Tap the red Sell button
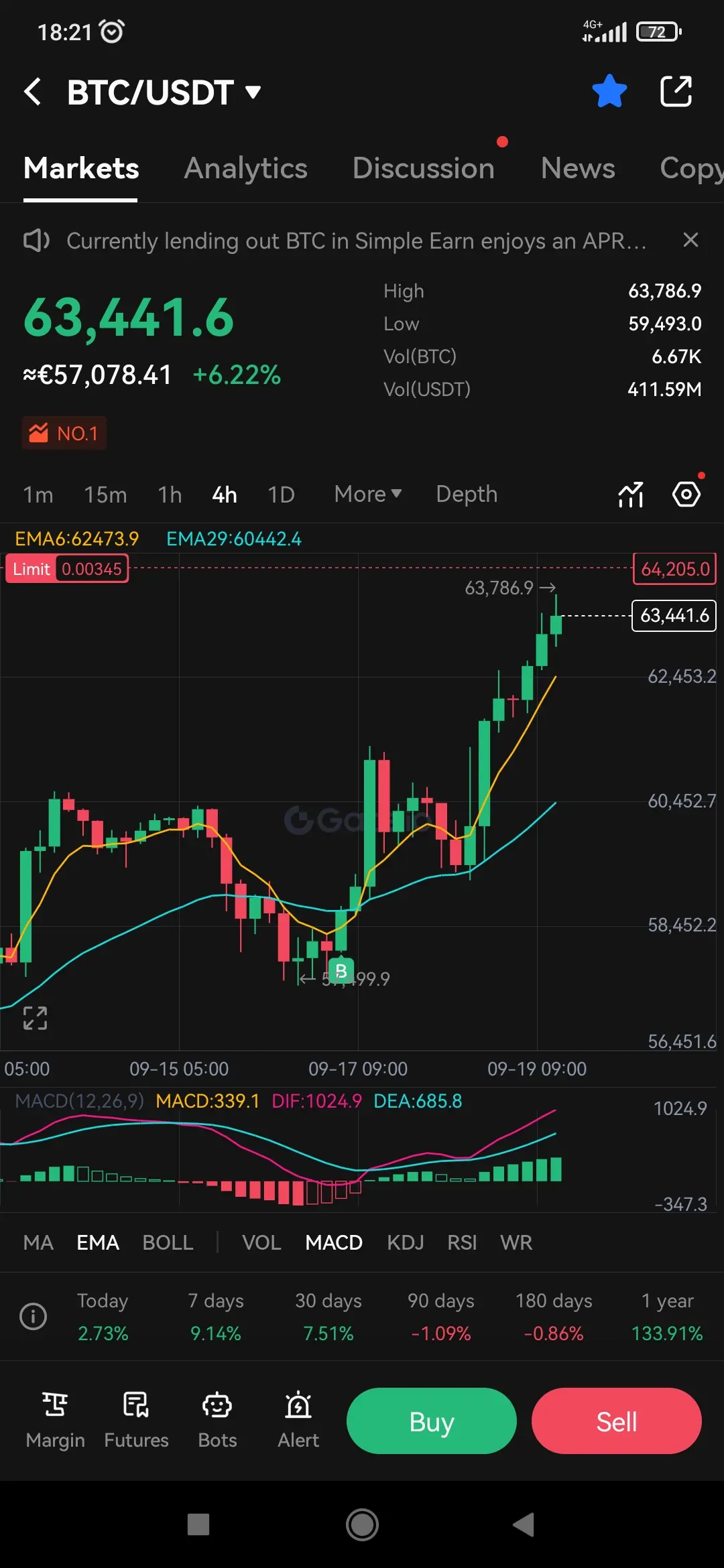The height and width of the screenshot is (1568, 724). 617,1421
